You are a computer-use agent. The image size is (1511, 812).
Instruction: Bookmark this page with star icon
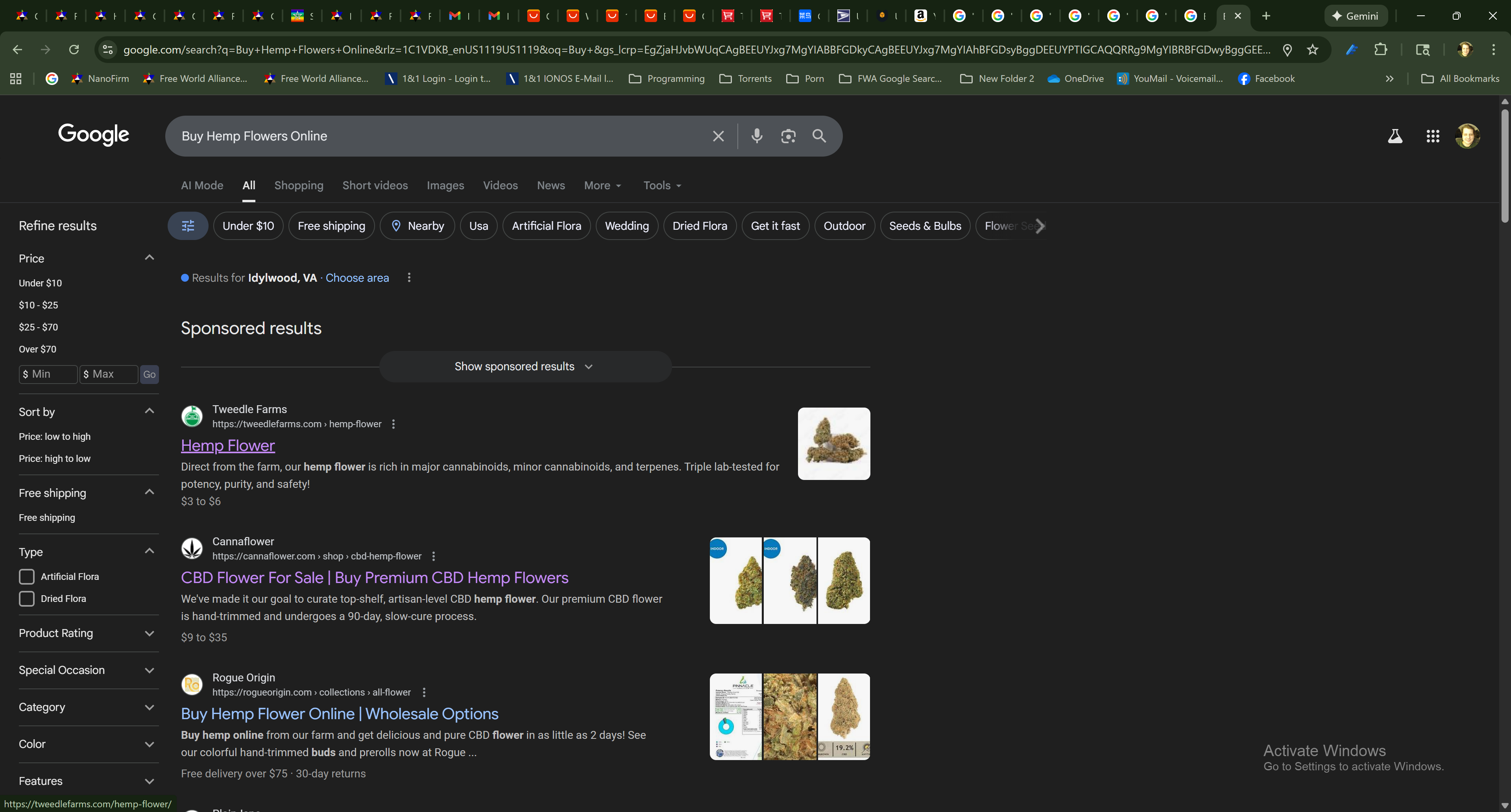[1313, 50]
